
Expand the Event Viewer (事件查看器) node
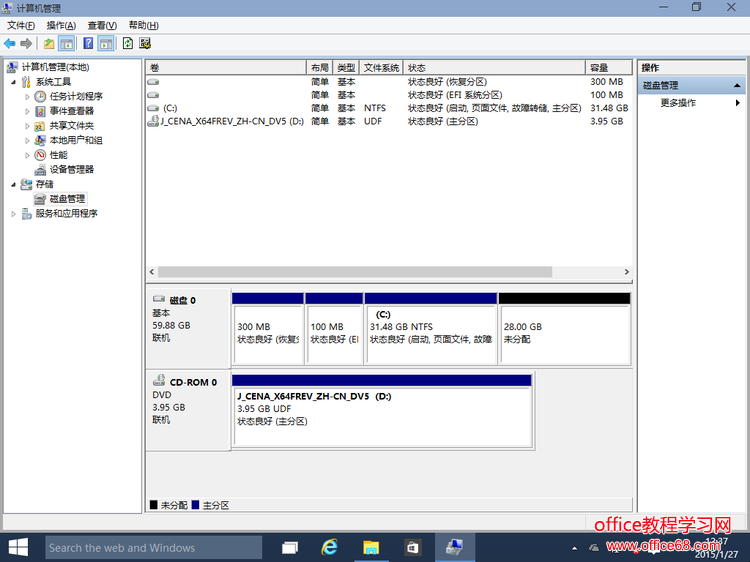(27, 111)
